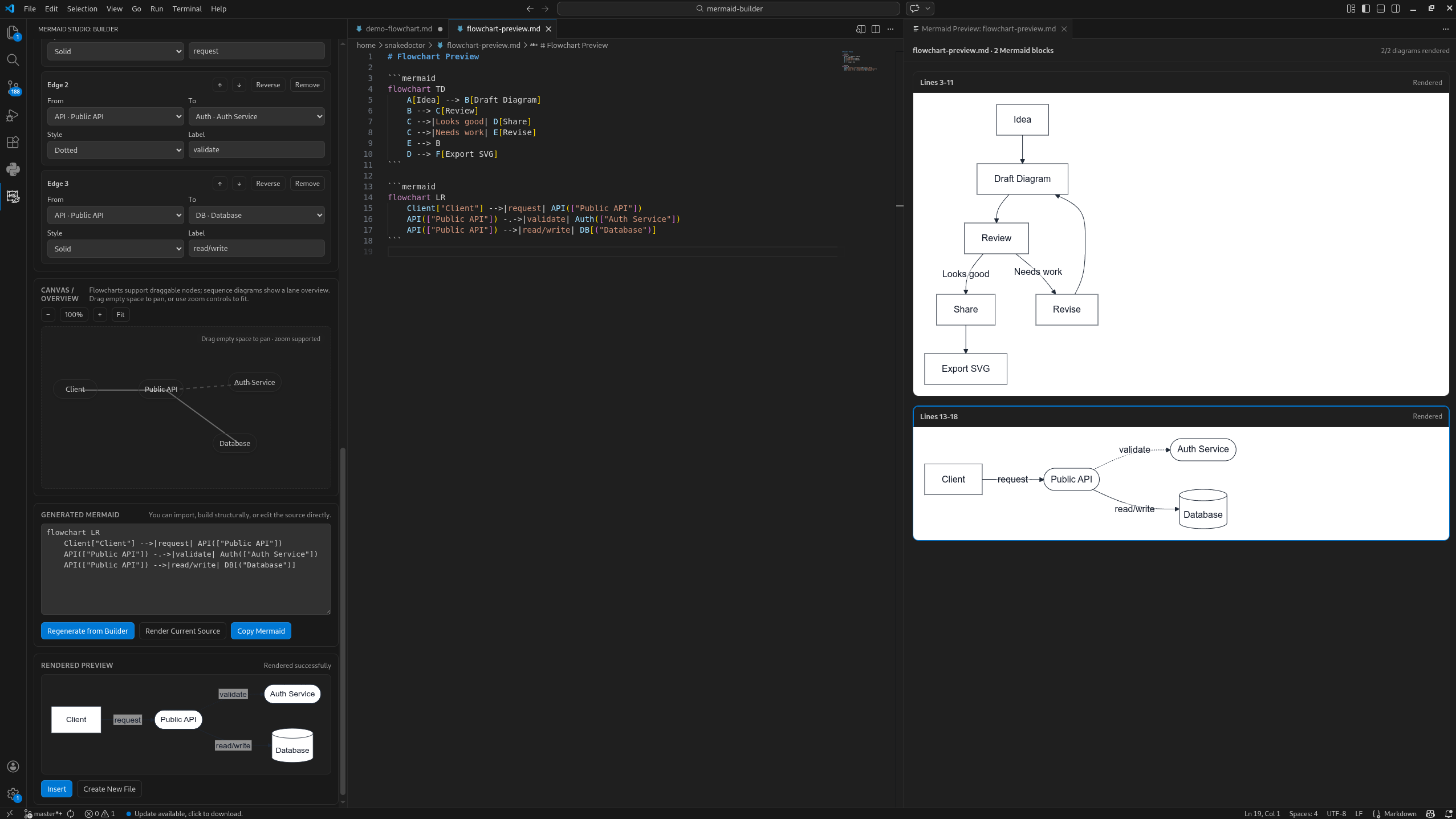This screenshot has width=1456, height=819.
Task: Open the Edge 3 To dropdown showing DB · Database
Action: pos(256,215)
